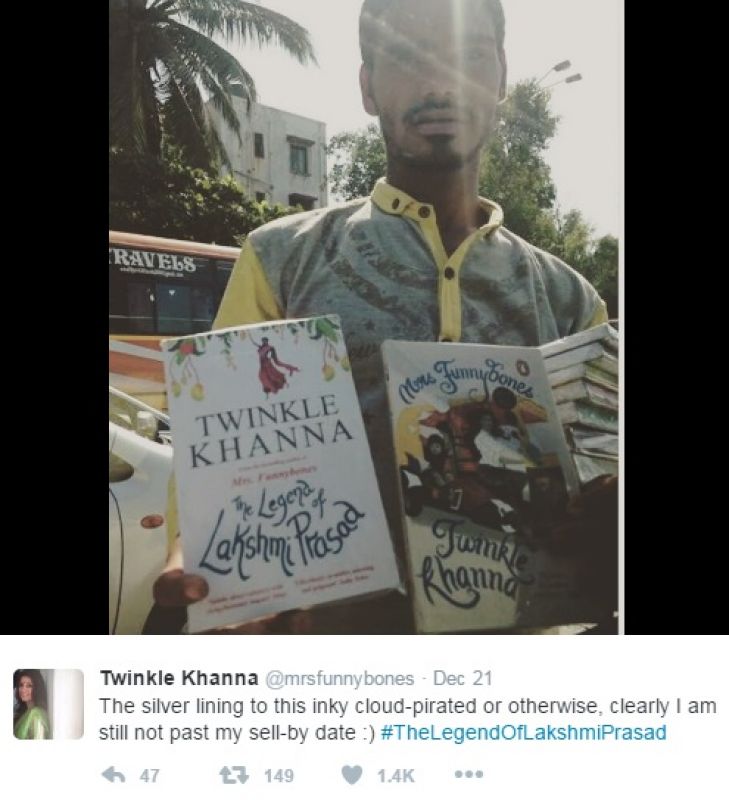Open the attached photo of the bookseller
The height and width of the screenshot is (800, 729).
(366, 317)
